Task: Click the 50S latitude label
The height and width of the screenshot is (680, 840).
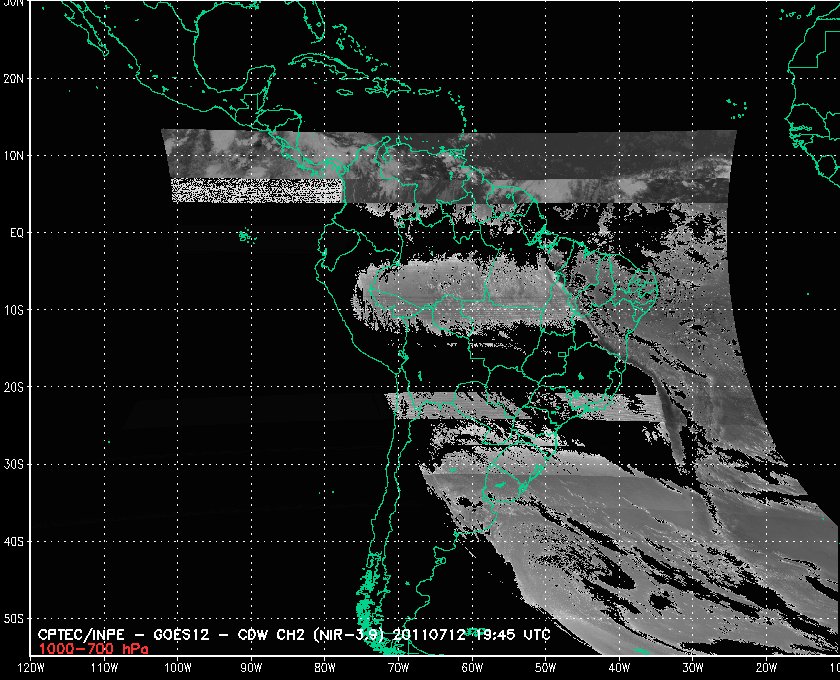Action: pos(15,619)
